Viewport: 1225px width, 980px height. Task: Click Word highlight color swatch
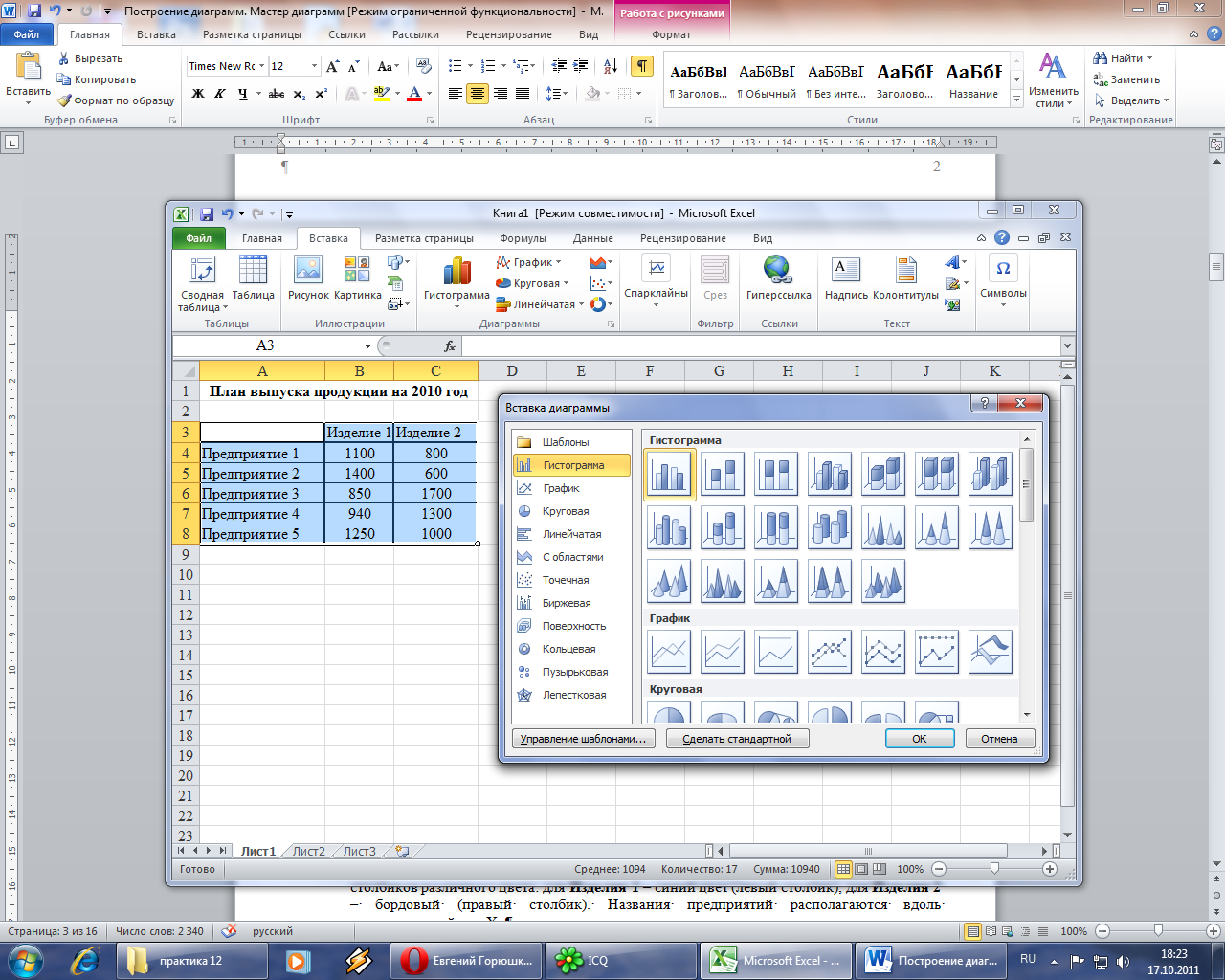pos(381,94)
